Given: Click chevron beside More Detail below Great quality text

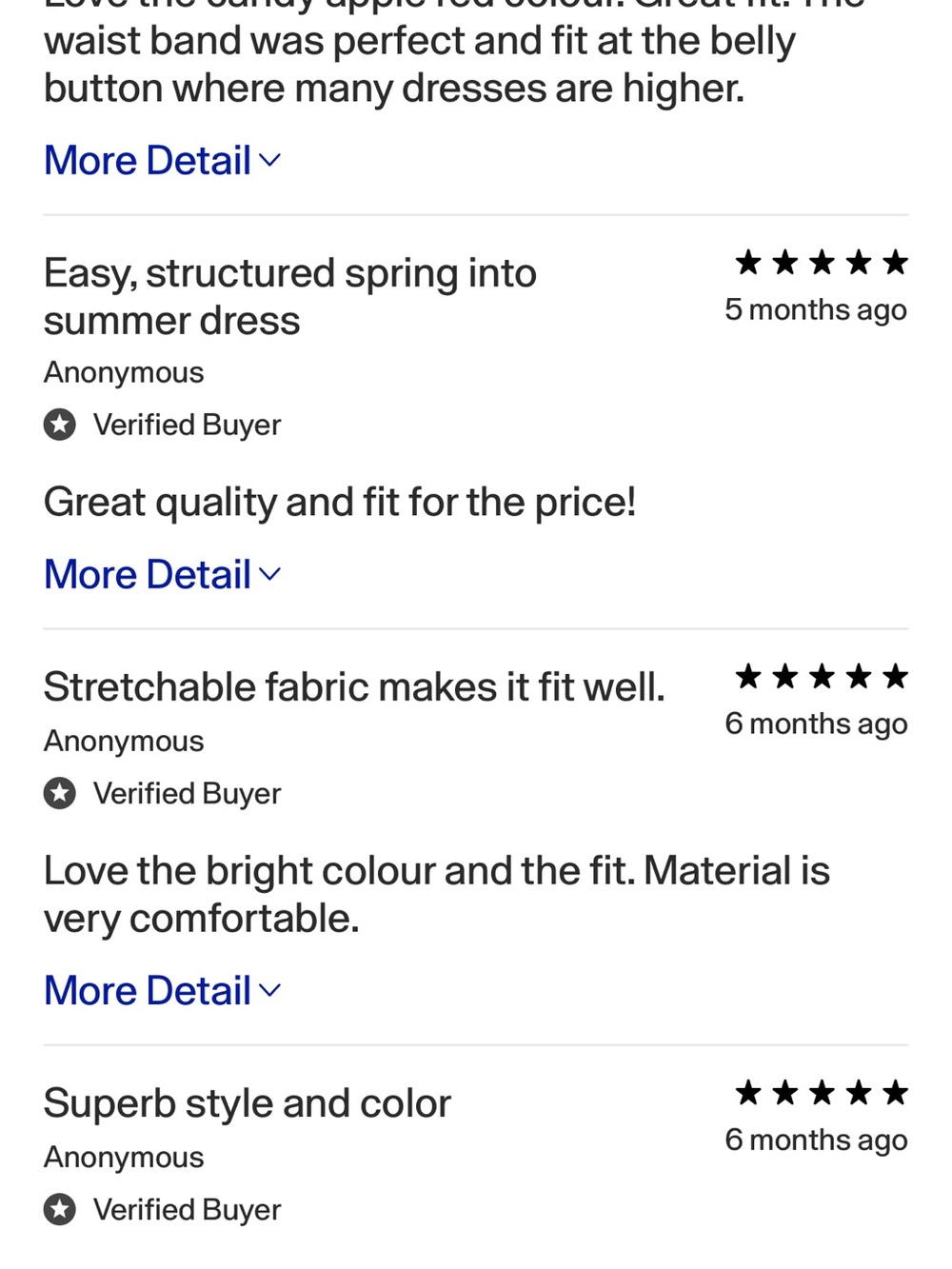Looking at the screenshot, I should [x=270, y=575].
